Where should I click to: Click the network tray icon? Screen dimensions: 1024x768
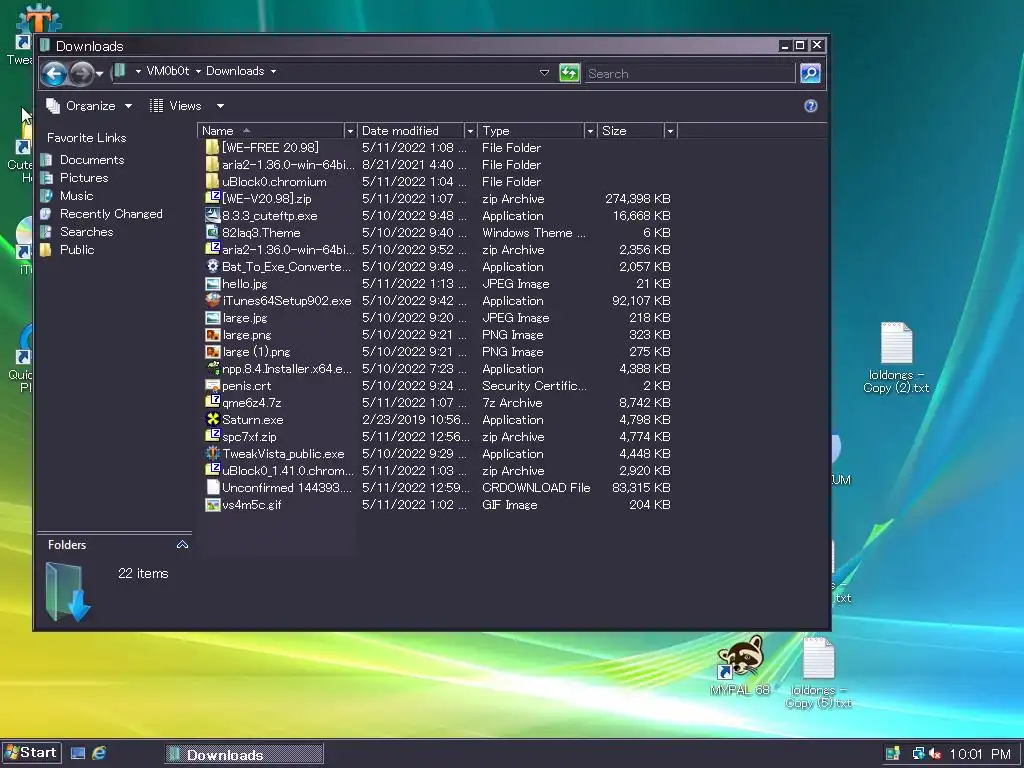coord(918,754)
